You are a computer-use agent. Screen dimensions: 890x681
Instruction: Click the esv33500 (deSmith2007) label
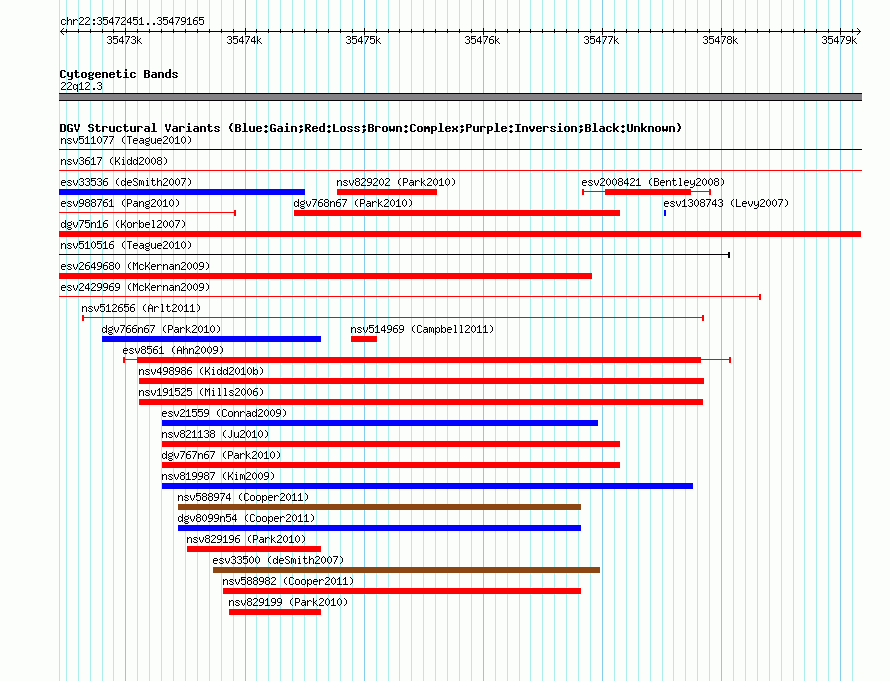278,560
